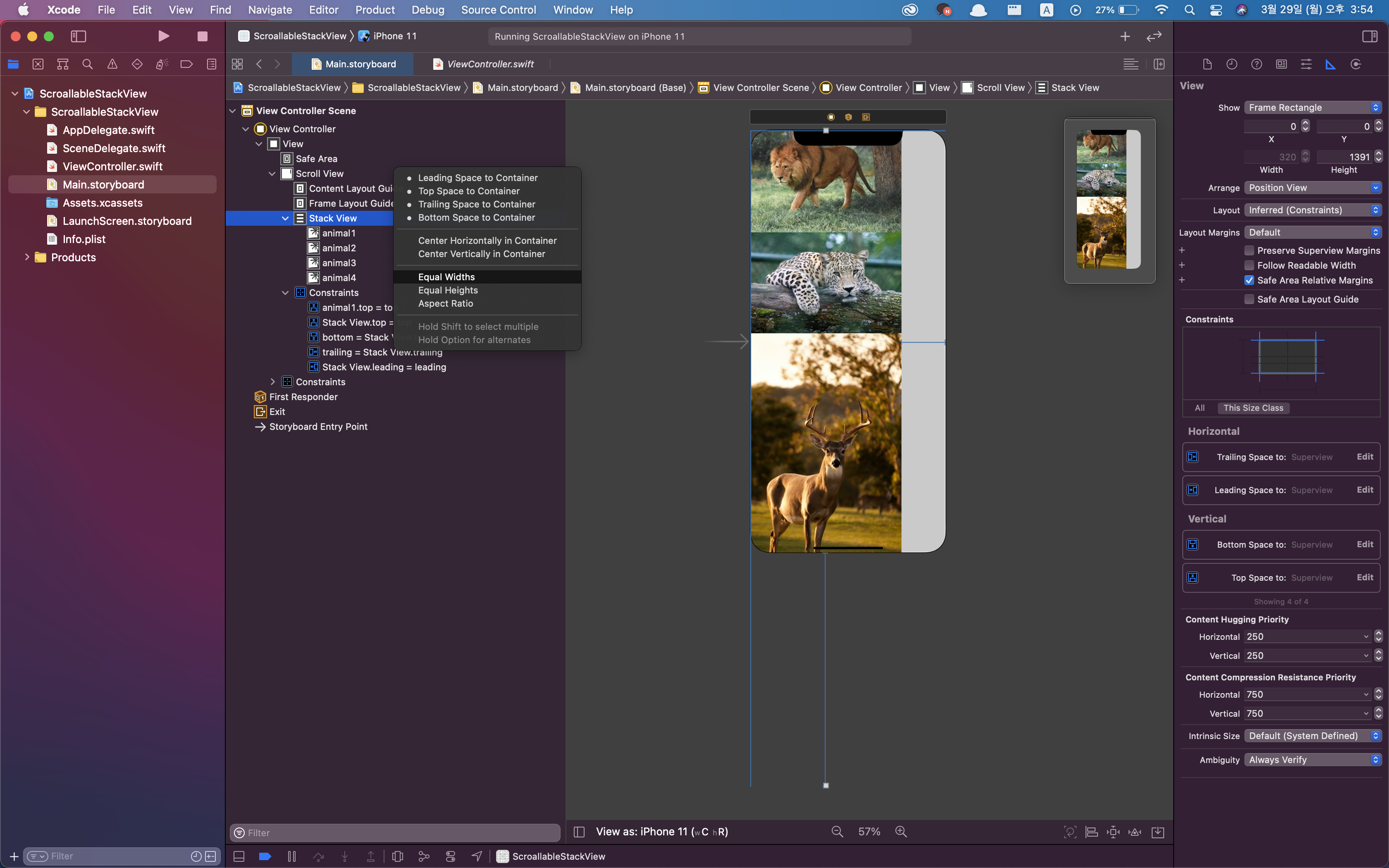Open the Arrange Position View dropdown
The image size is (1389, 868).
tap(1312, 188)
